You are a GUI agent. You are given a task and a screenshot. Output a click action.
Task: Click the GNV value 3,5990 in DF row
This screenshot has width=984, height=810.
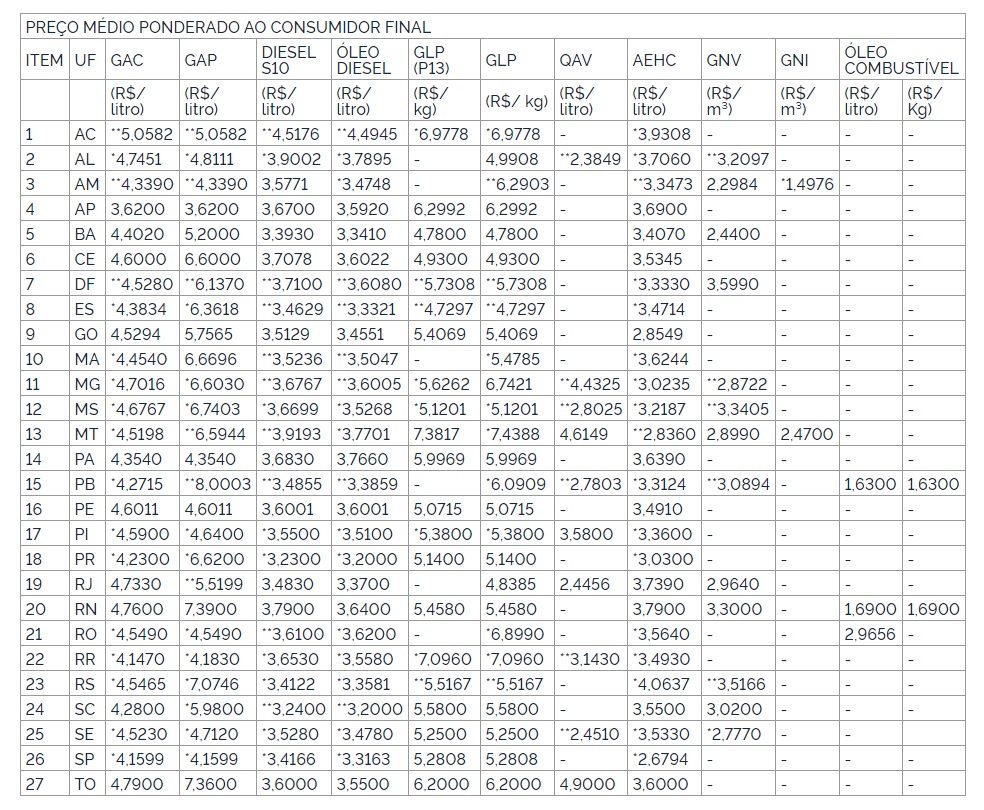pyautogui.click(x=733, y=284)
